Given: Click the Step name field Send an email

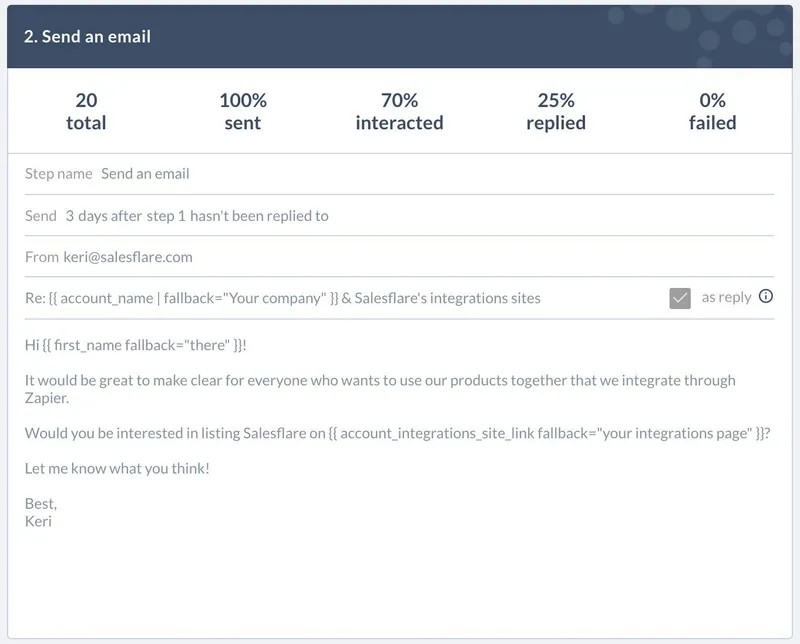Looking at the screenshot, I should (145, 174).
